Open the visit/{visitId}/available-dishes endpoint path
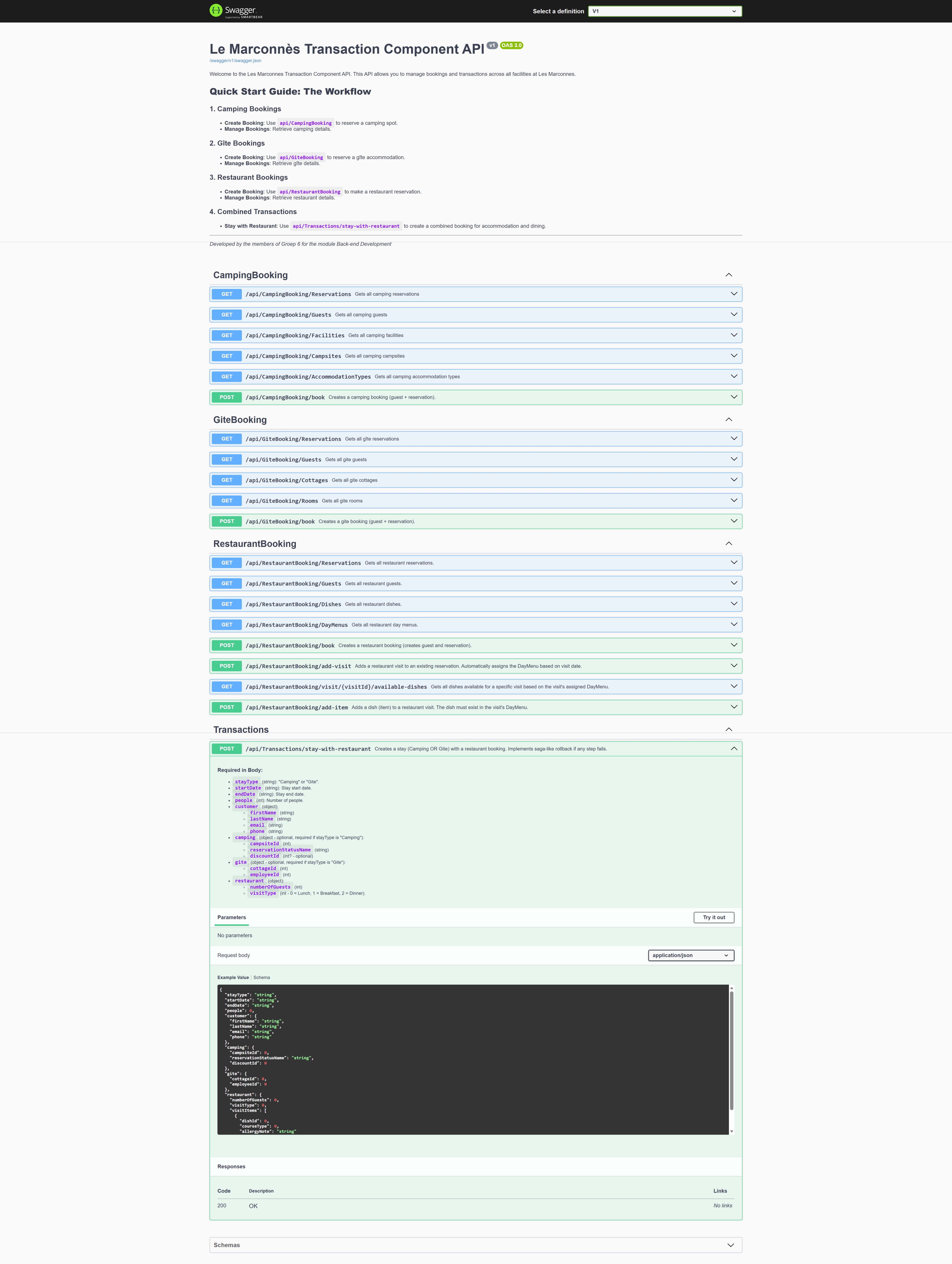Screen dimensions: 952x1264 pos(336,687)
